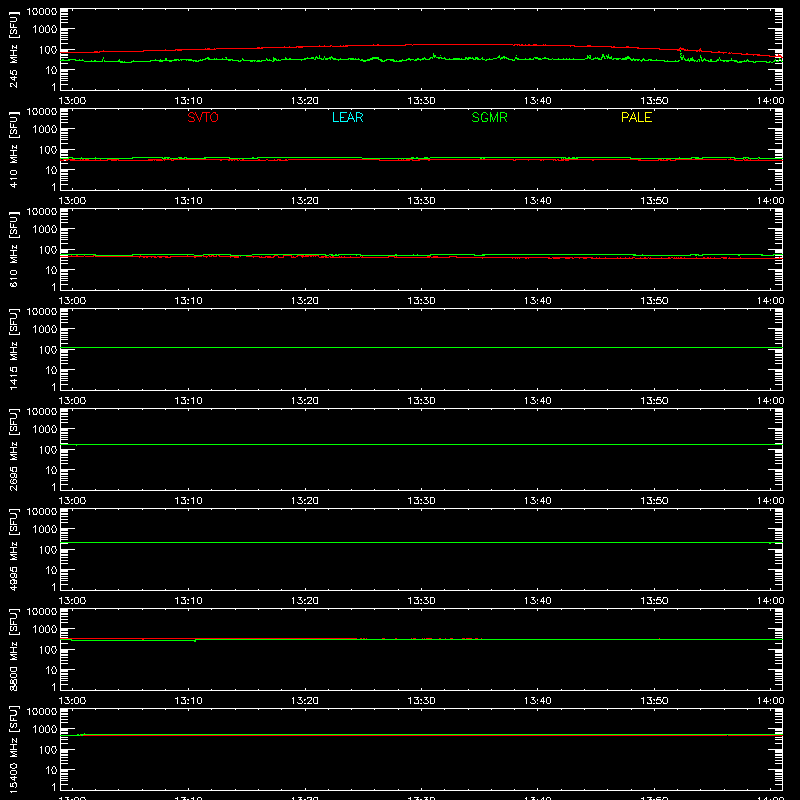Click the 1000 y-axis value of 410 MHz panel
The image size is (800, 800).
[x=45, y=130]
